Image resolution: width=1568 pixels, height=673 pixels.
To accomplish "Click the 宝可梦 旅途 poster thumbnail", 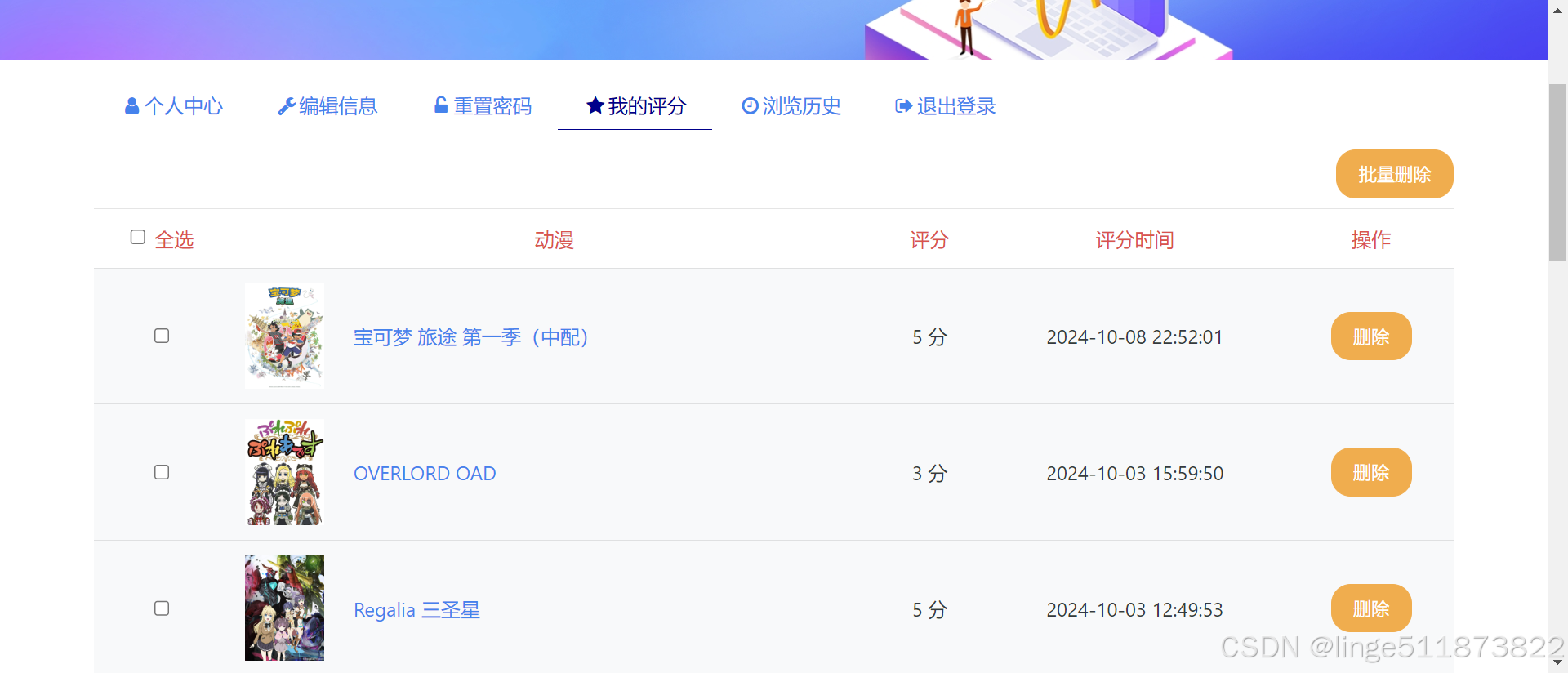I will coord(284,336).
